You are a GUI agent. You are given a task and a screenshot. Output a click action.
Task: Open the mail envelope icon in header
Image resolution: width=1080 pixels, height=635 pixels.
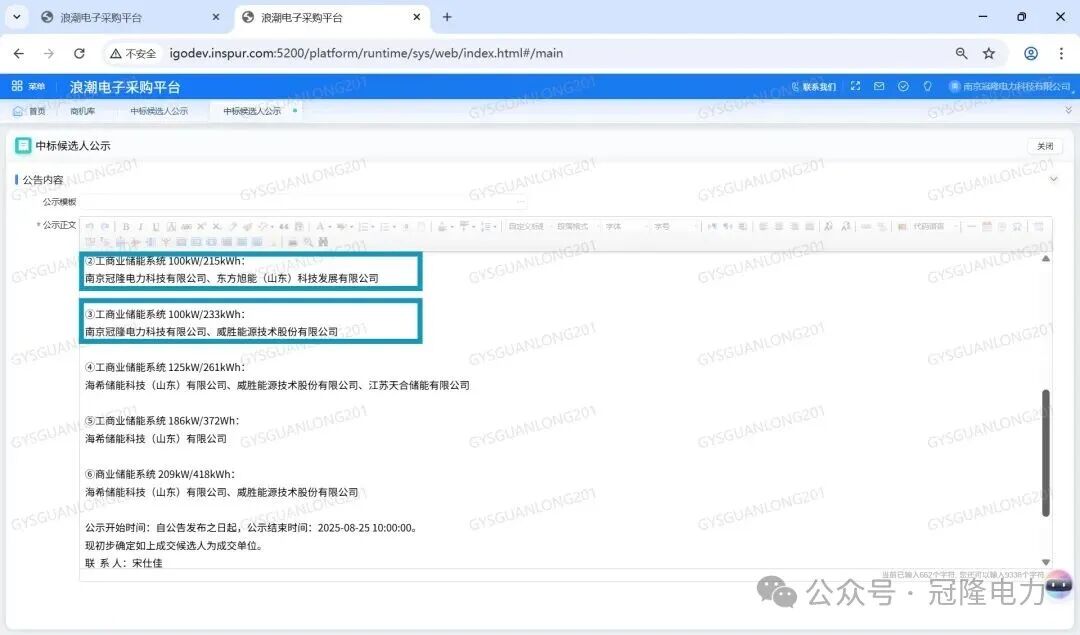tap(879, 87)
